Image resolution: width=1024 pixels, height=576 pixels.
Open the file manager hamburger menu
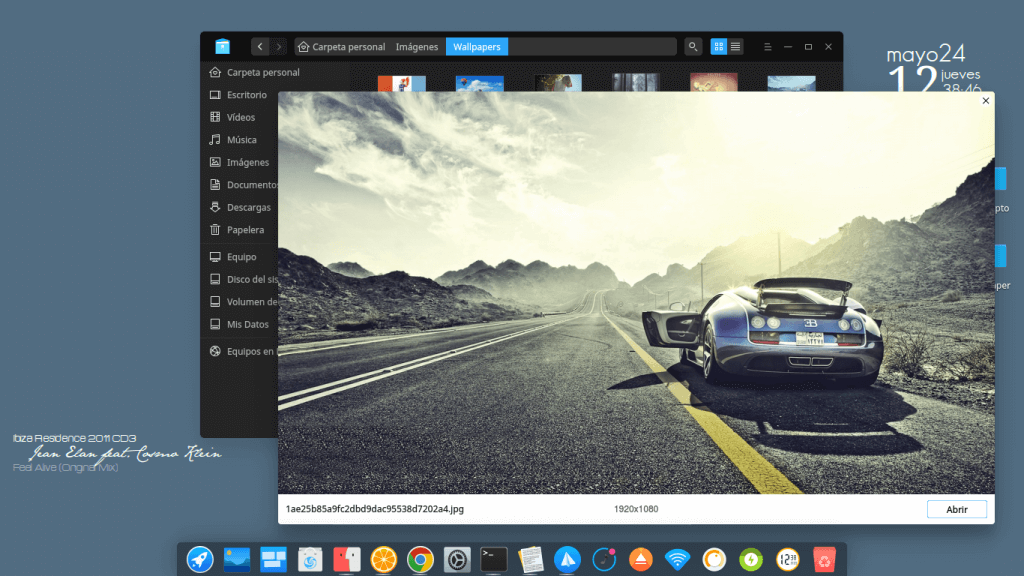[766, 46]
